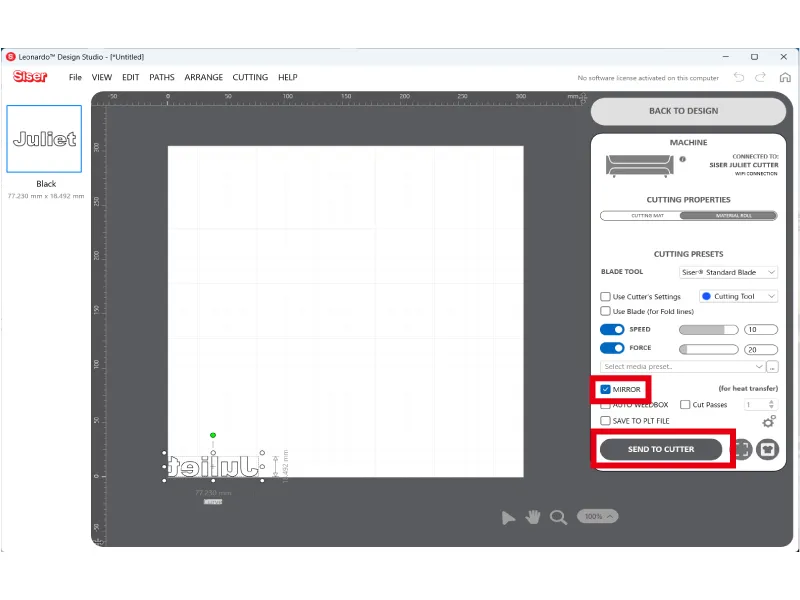
Task: Open the Cutting Tool color dropdown
Action: (738, 297)
